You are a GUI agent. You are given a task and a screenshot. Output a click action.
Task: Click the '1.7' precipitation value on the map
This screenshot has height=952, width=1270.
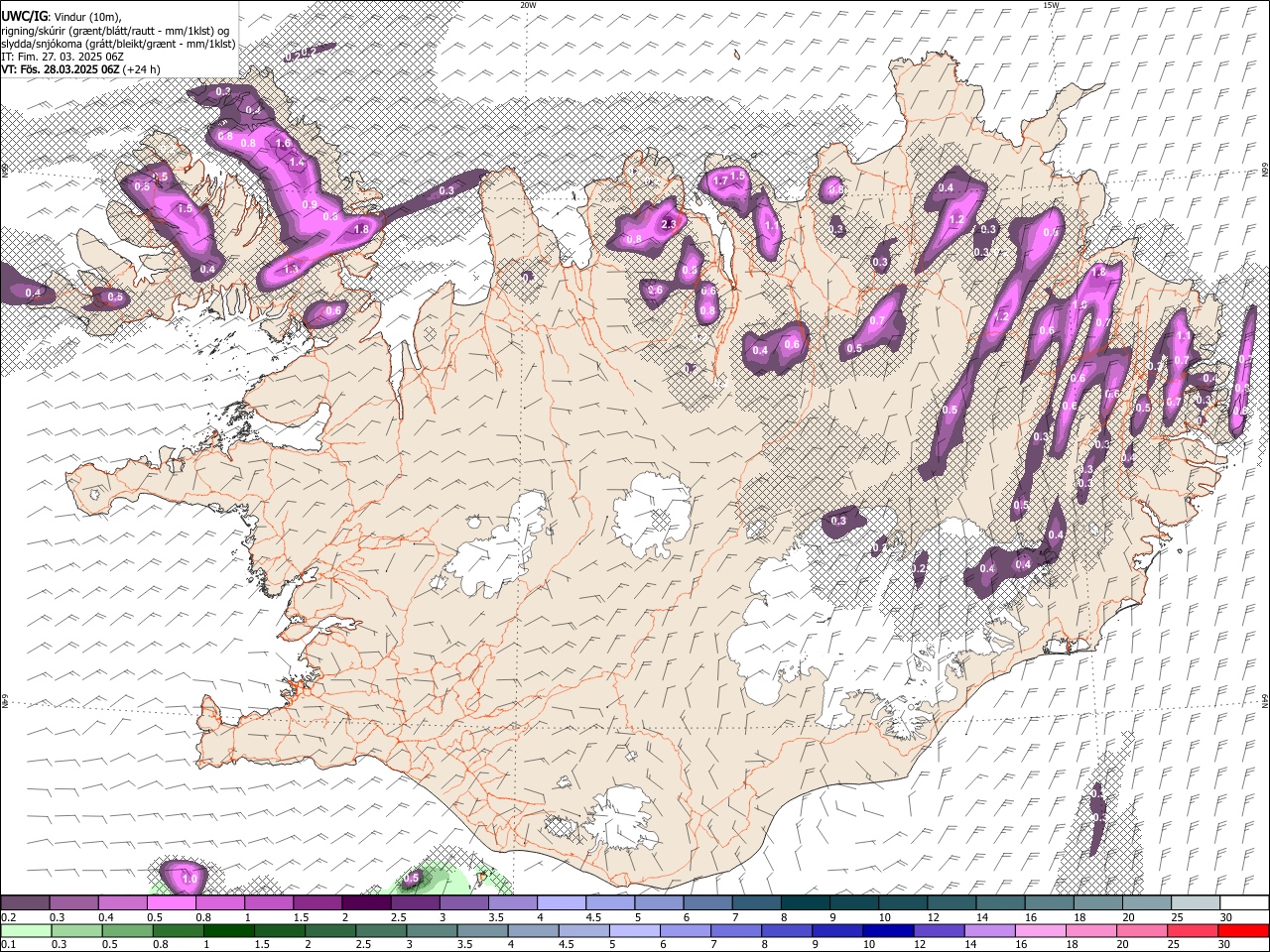[x=721, y=179]
